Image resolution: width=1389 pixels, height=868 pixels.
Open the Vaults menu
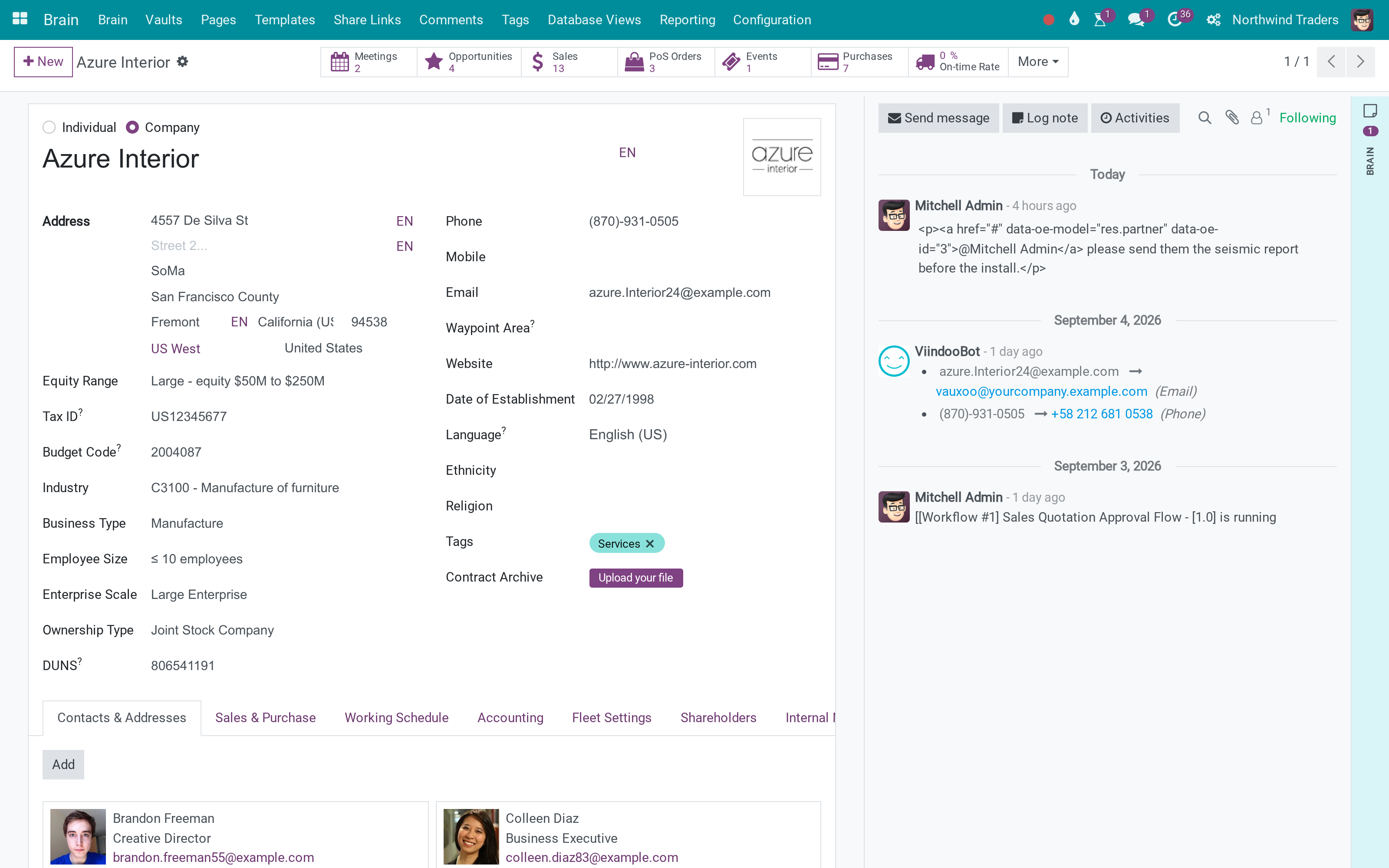[x=164, y=20]
